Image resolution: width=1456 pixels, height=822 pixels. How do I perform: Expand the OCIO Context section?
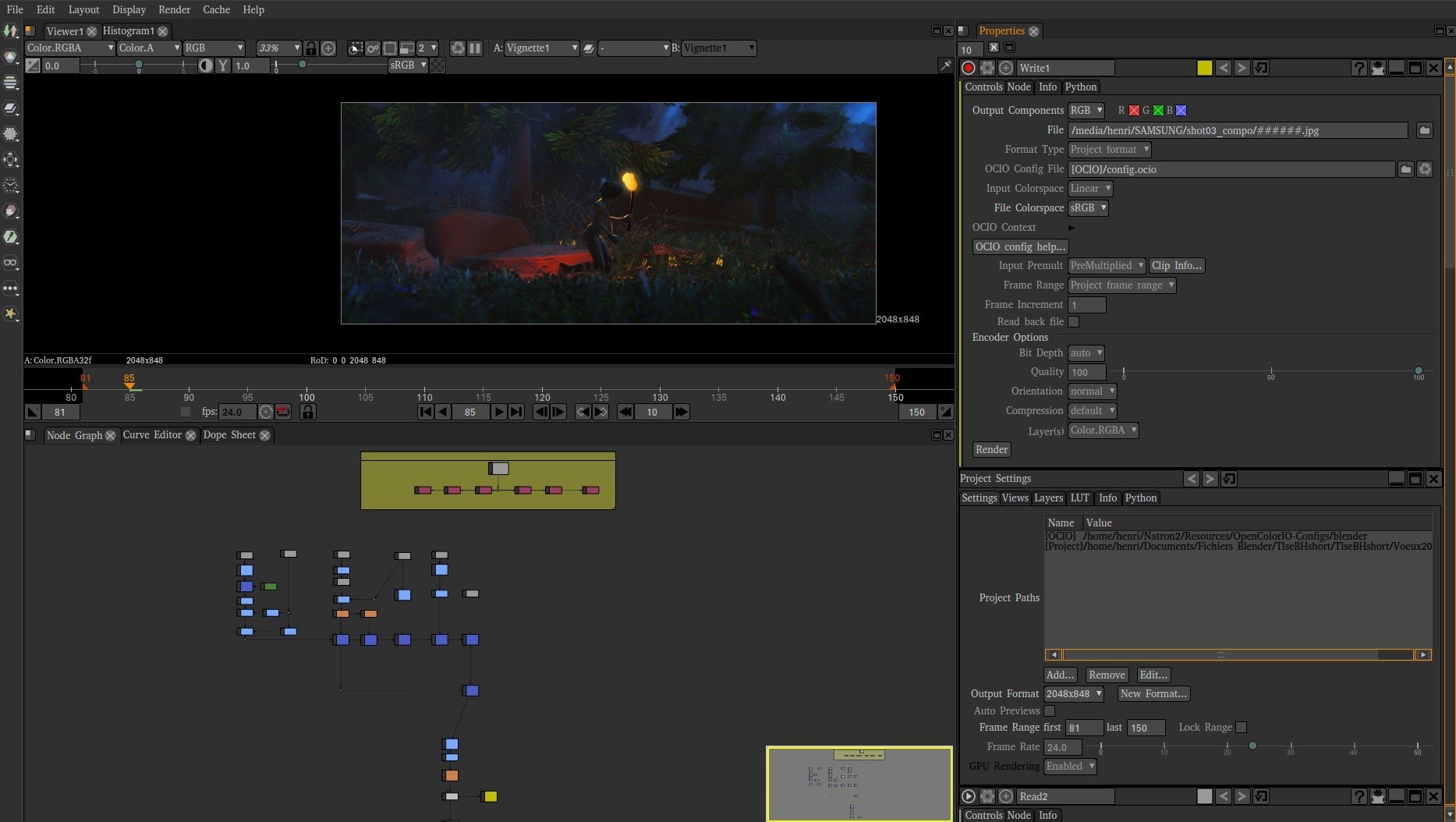[x=1072, y=228]
